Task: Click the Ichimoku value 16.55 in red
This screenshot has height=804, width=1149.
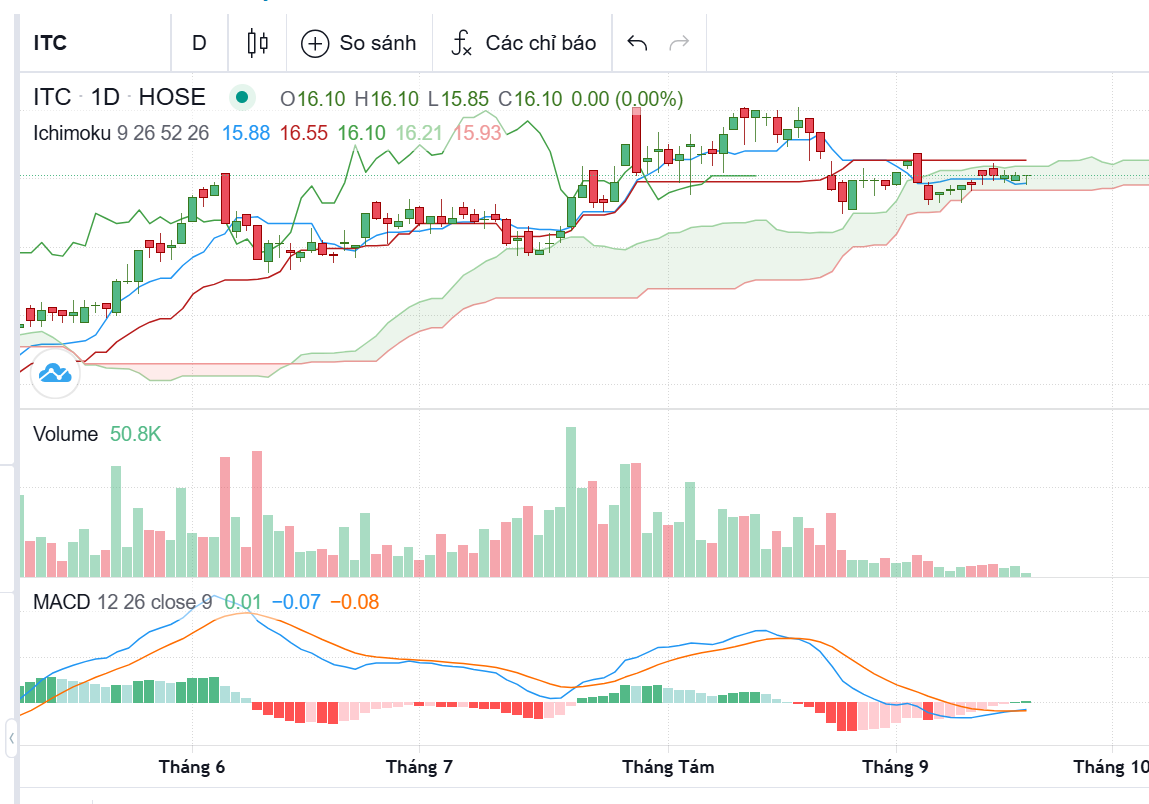Action: tap(303, 133)
